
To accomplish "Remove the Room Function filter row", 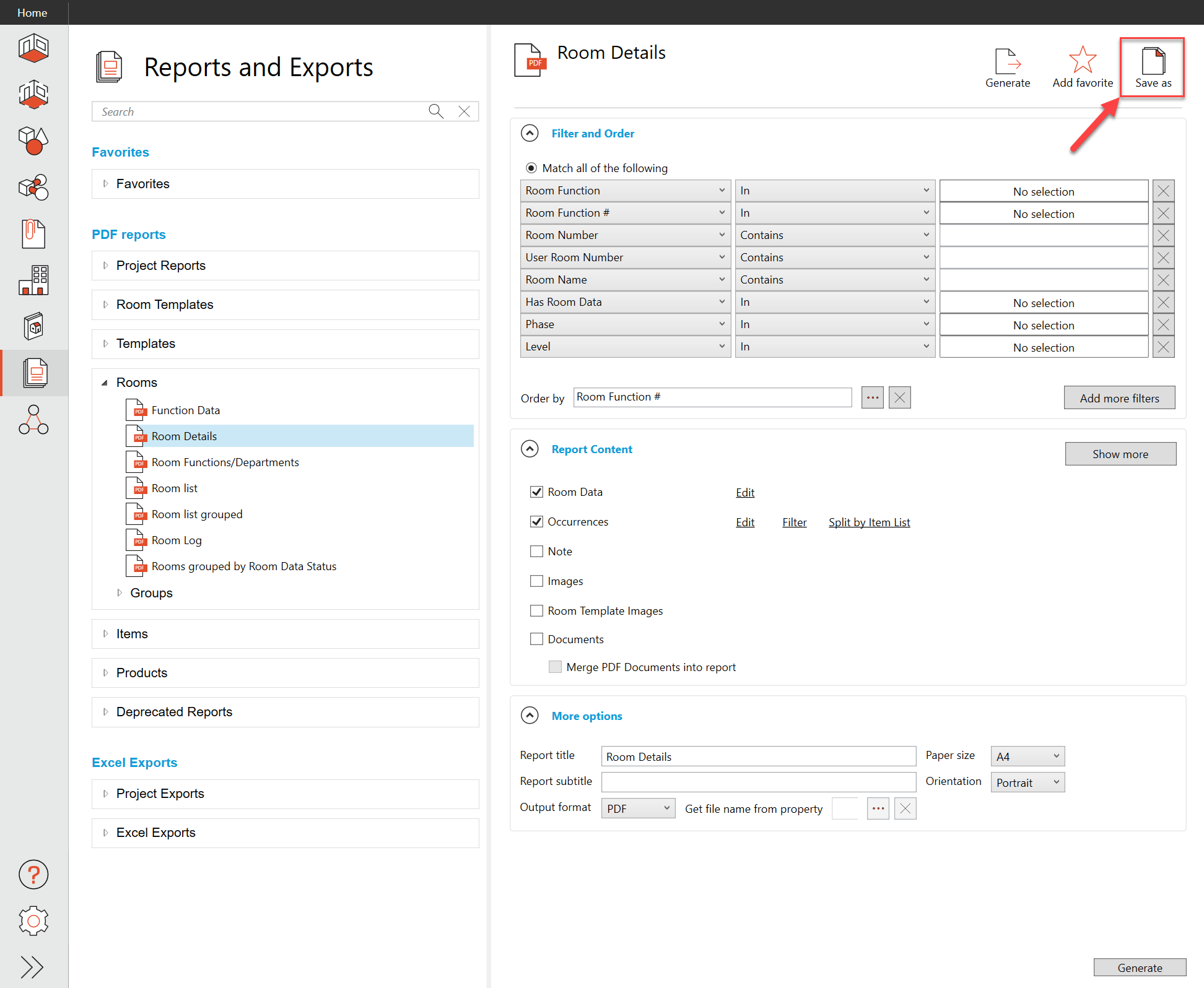I will click(1163, 191).
